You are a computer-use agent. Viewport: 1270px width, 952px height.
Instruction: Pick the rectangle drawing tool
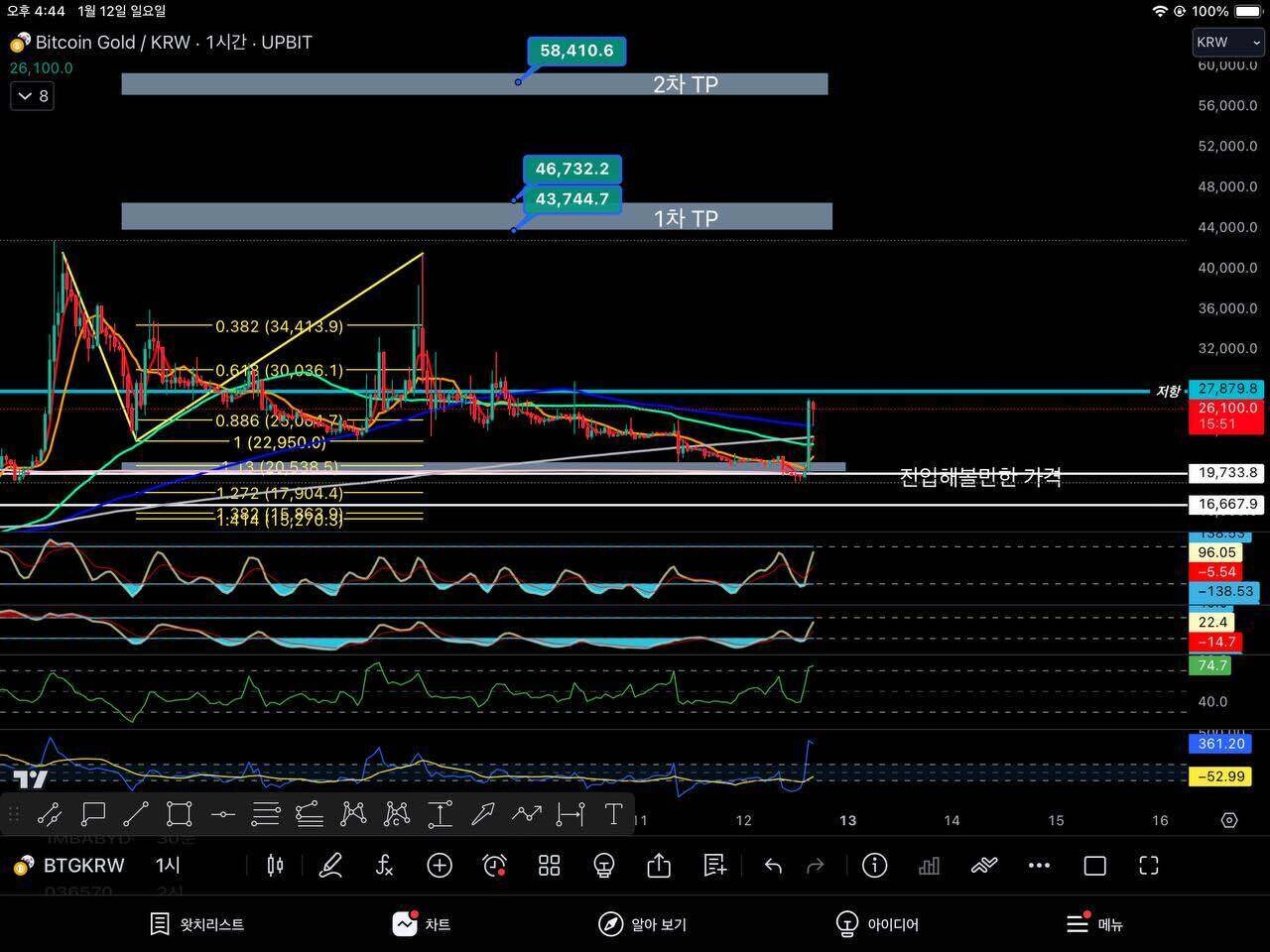(179, 814)
